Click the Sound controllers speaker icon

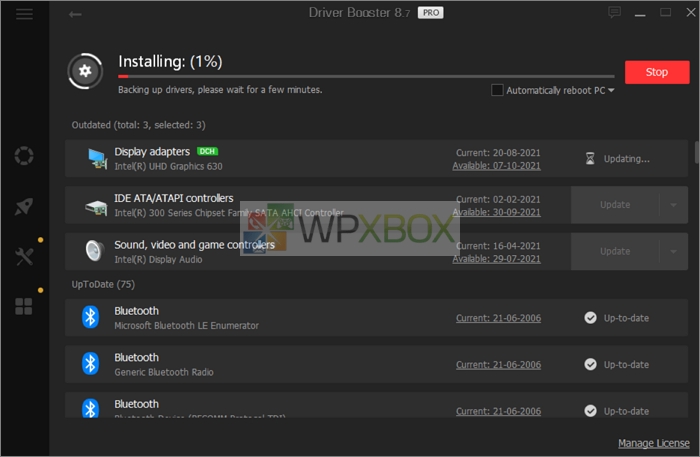click(x=95, y=250)
